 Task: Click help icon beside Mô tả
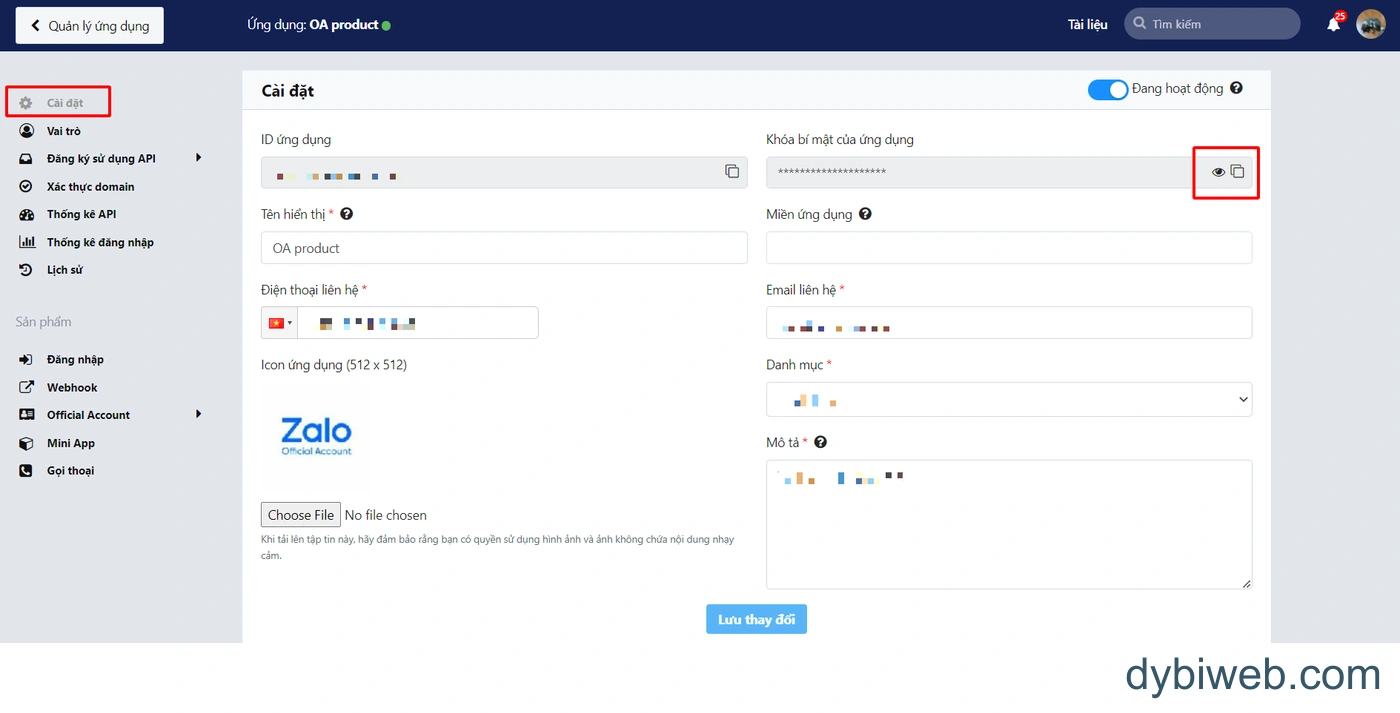tap(820, 442)
